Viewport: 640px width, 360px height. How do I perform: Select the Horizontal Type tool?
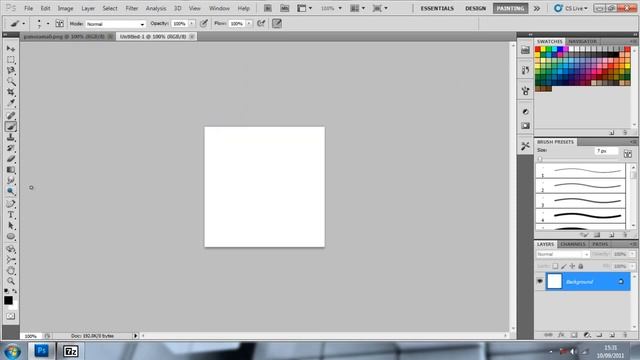tap(11, 215)
